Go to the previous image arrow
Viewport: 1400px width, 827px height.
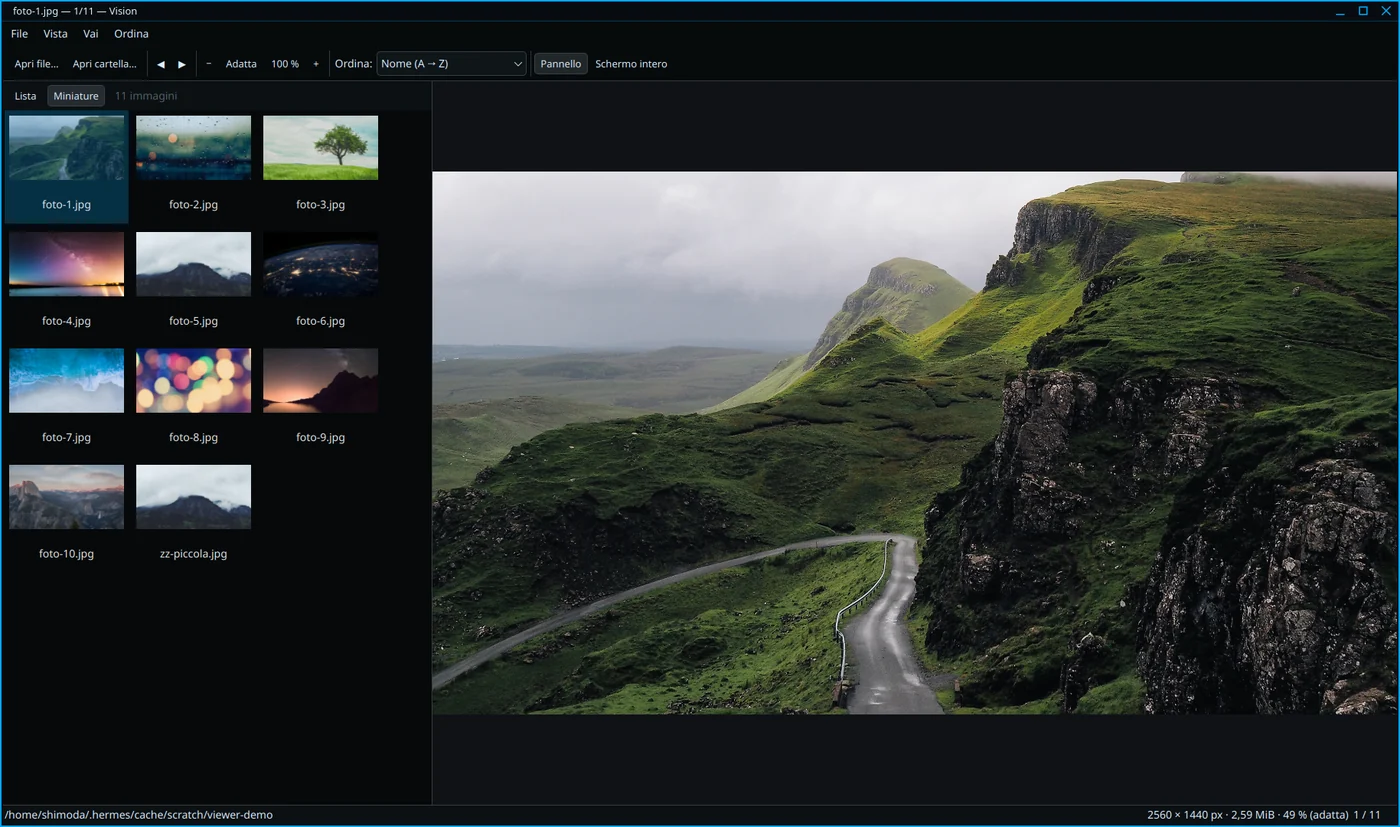(x=161, y=64)
